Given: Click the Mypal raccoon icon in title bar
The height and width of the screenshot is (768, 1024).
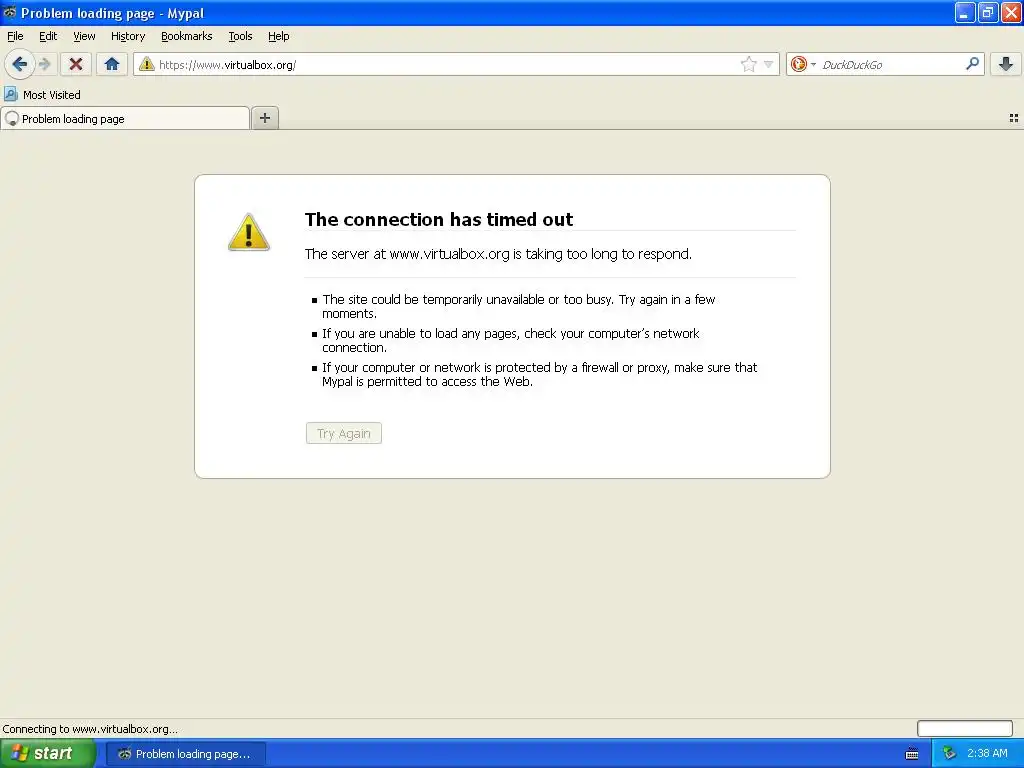Looking at the screenshot, I should [10, 12].
